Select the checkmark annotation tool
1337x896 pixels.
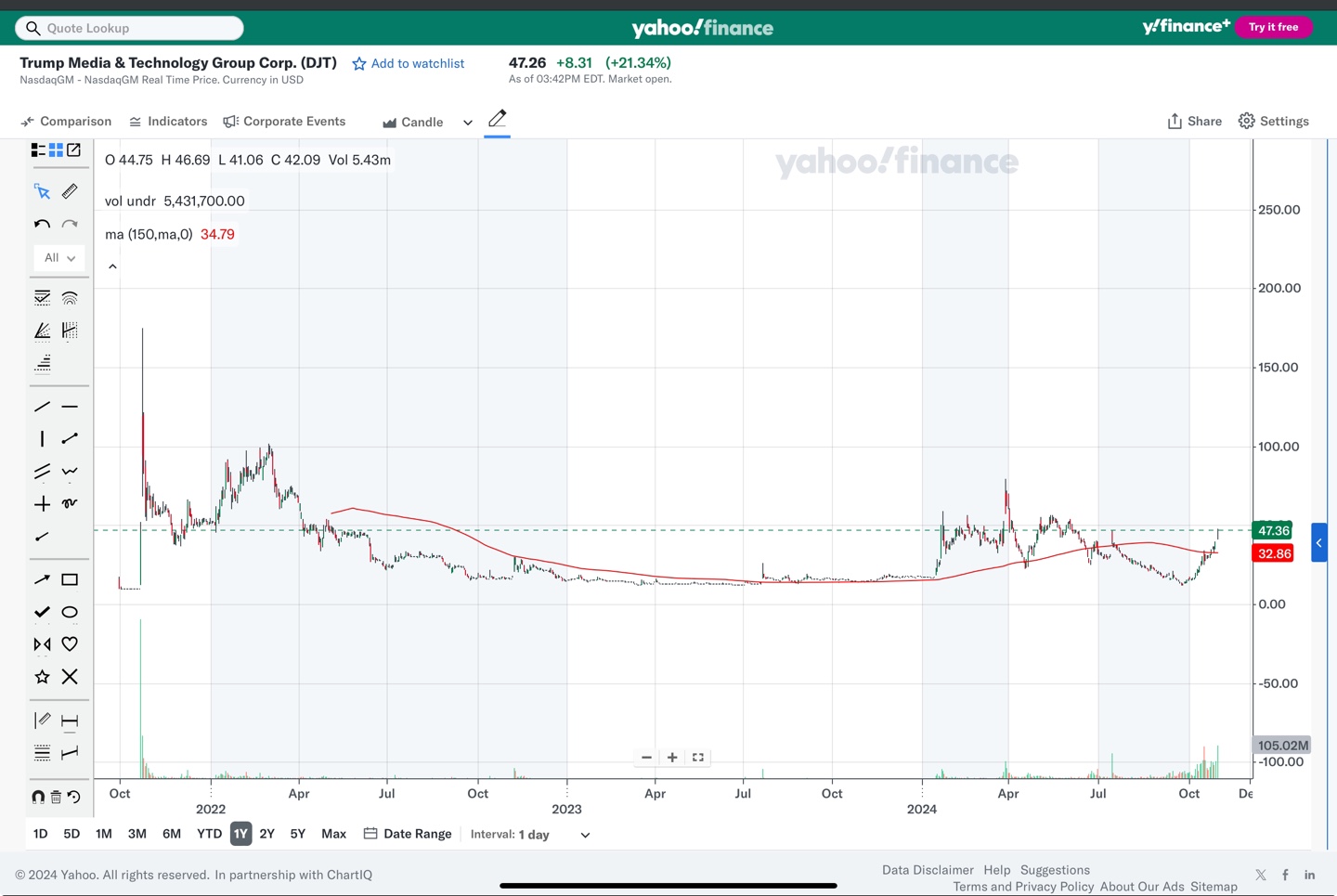tap(42, 612)
